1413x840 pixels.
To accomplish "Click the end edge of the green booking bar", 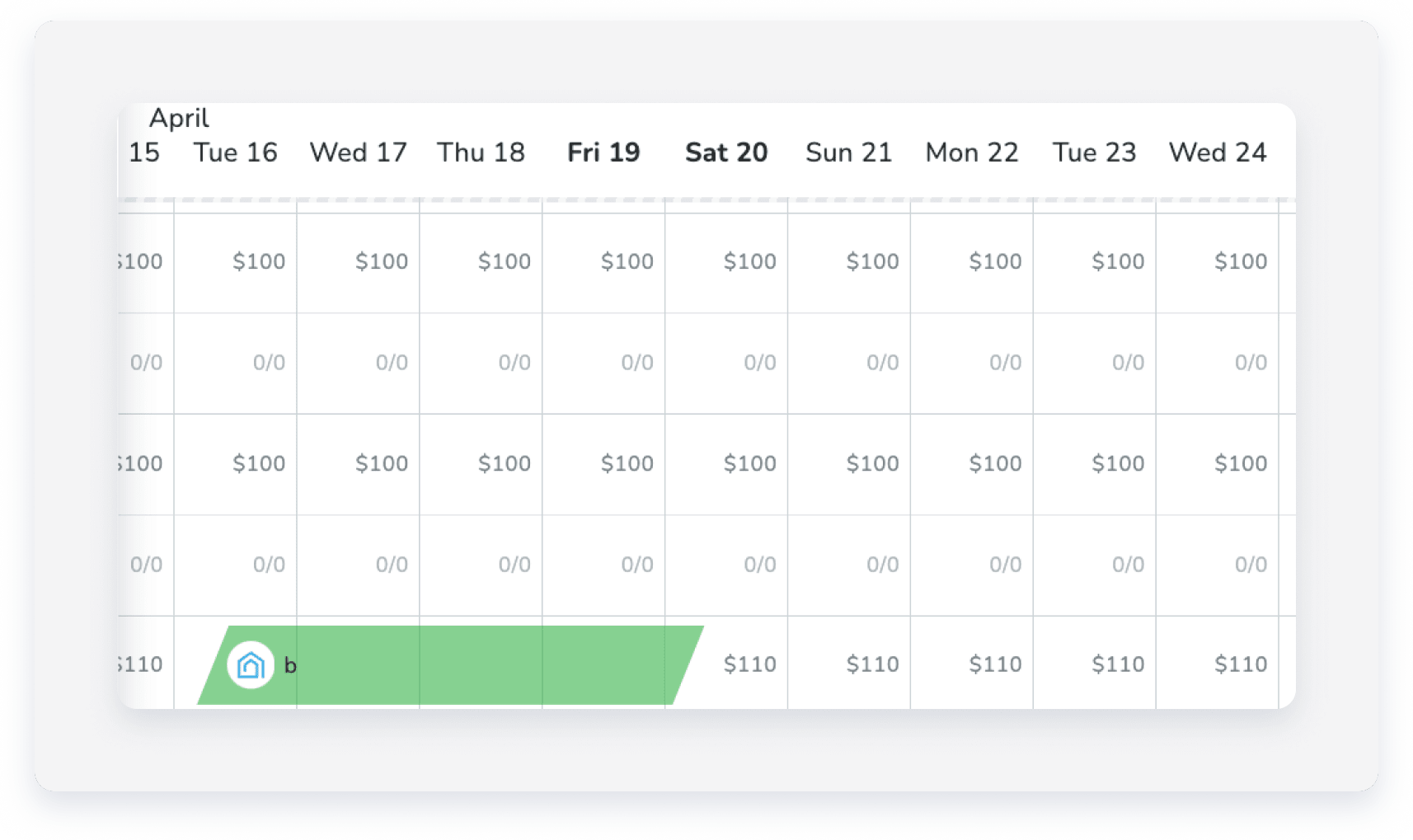I will 688,664.
